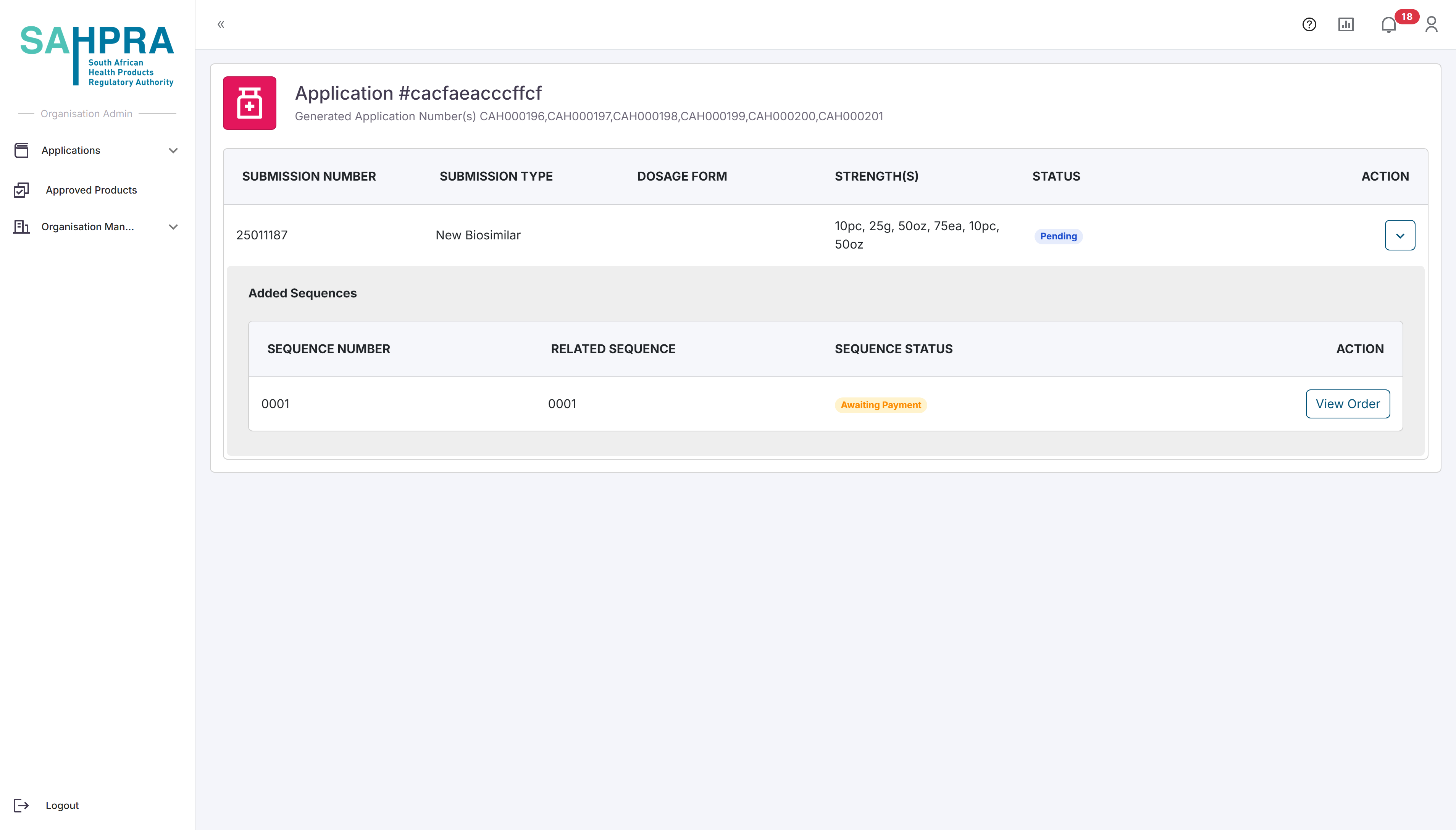Click the SEQUENCE STATUS column header
The width and height of the screenshot is (1456, 830).
pos(894,349)
